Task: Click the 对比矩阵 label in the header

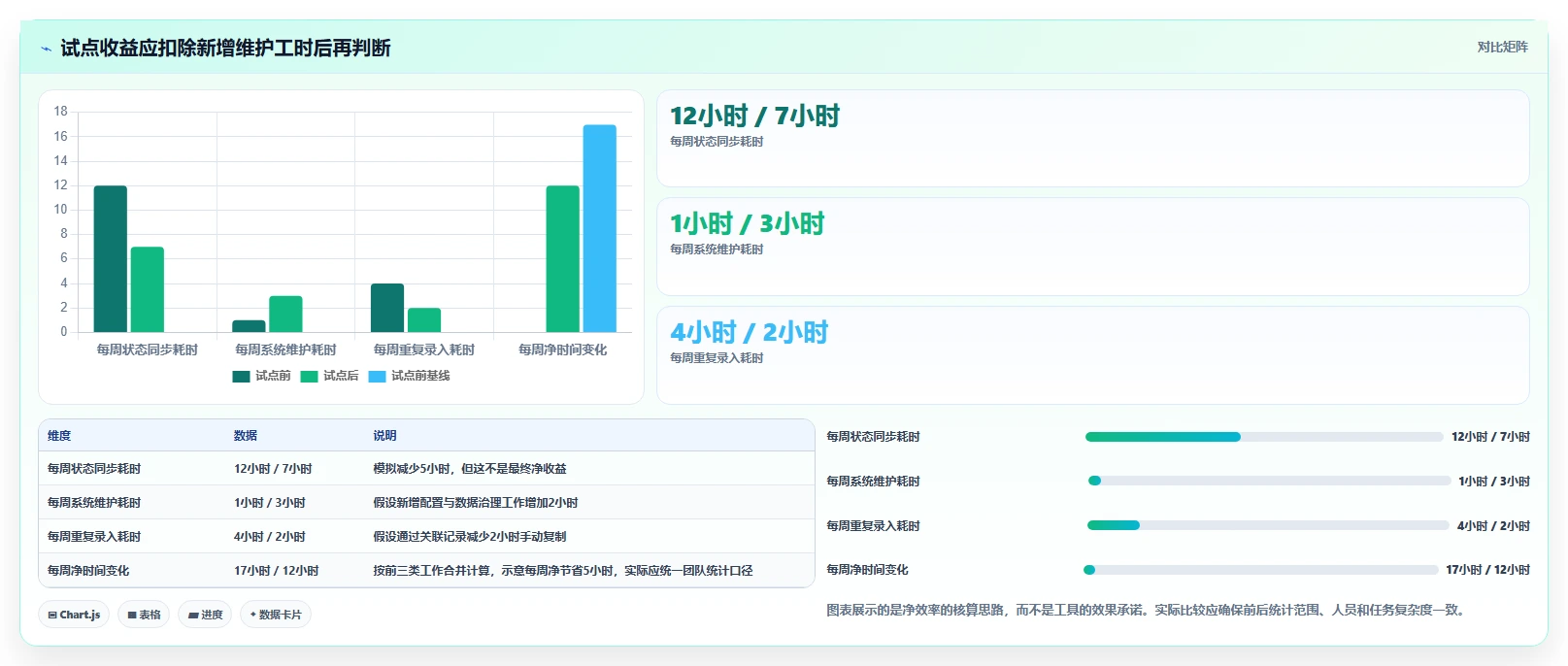Action: pyautogui.click(x=1502, y=47)
